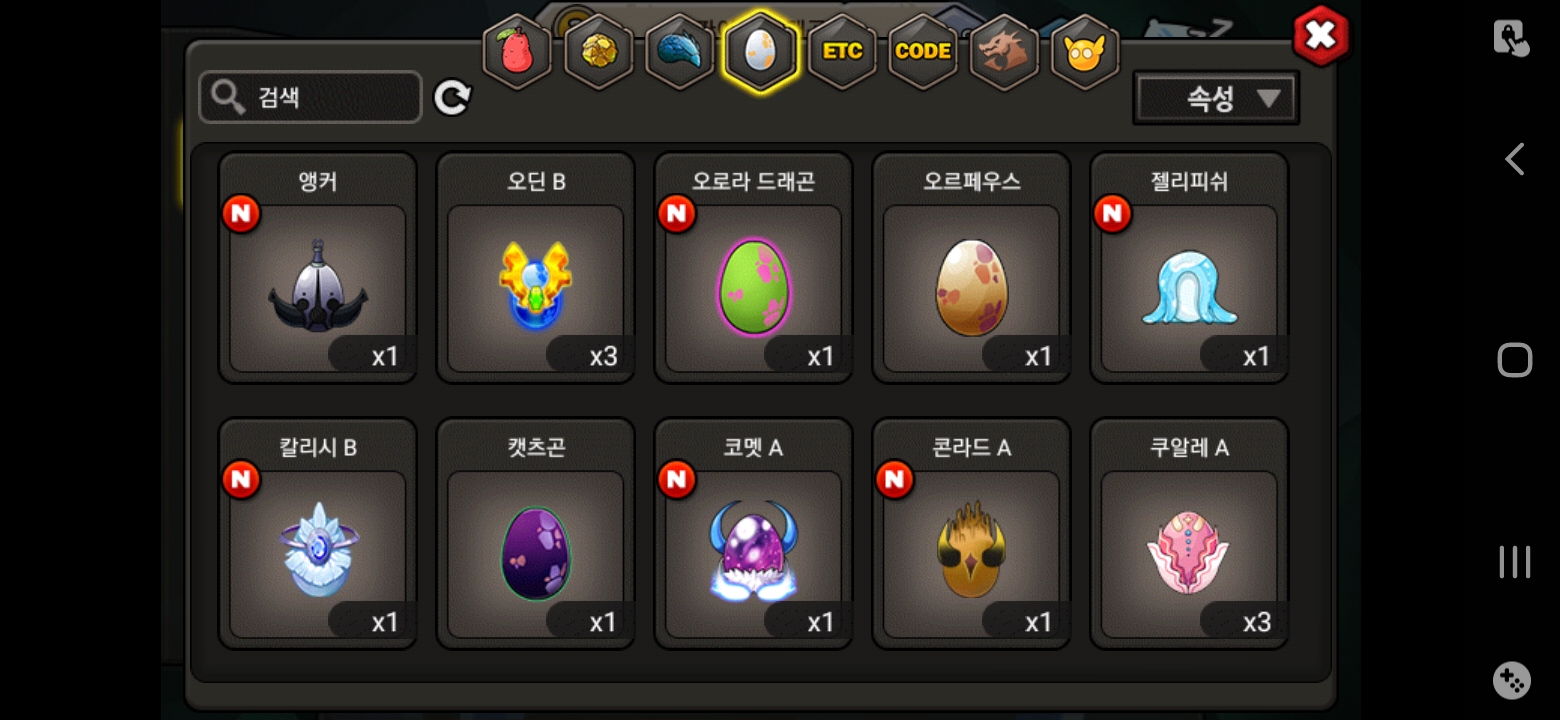
Task: Choose the 젤리피쉬 egg item
Action: coord(1190,268)
